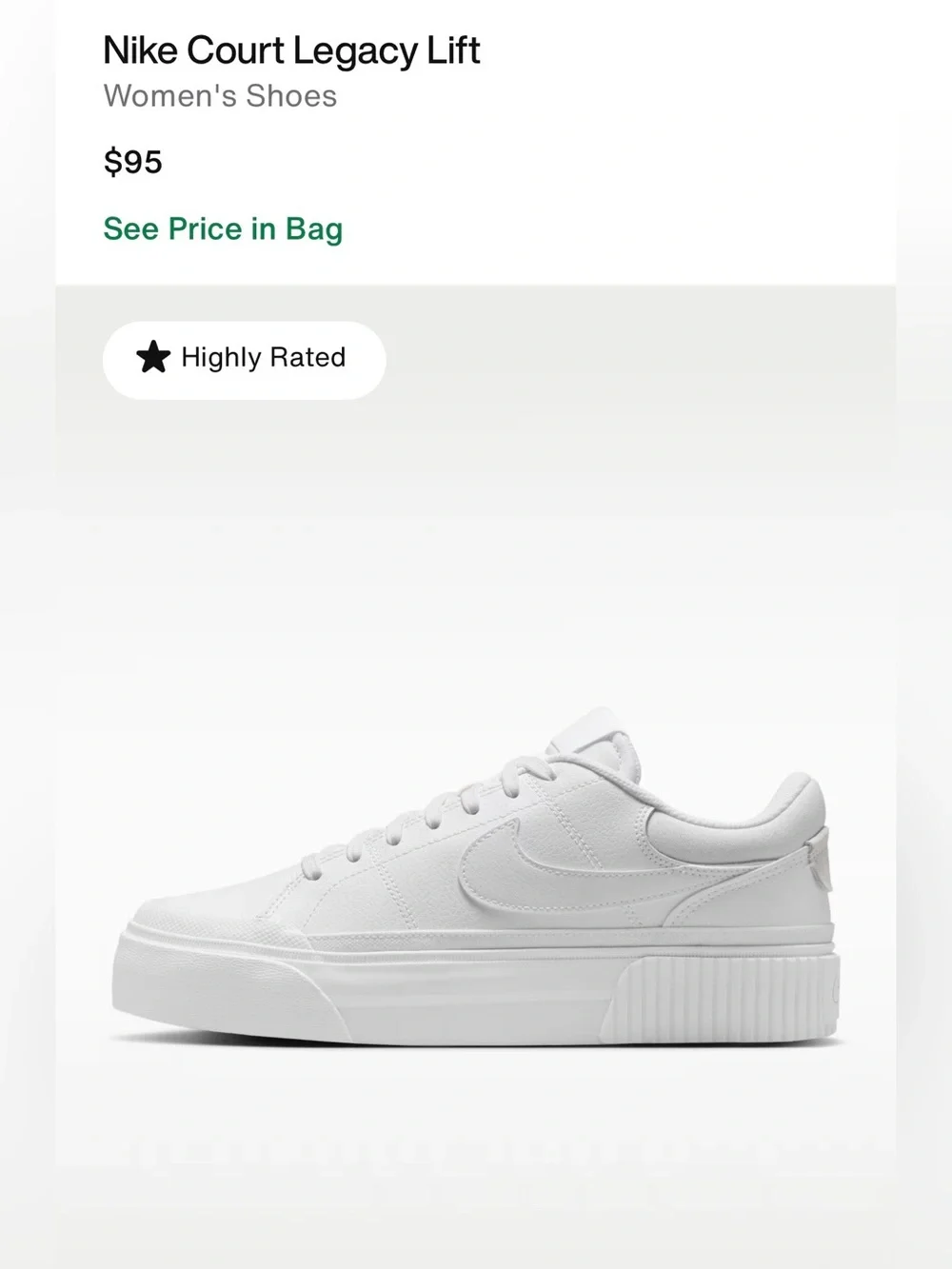The image size is (952, 1269).
Task: Click the word Bag in the green link
Action: [x=314, y=231]
